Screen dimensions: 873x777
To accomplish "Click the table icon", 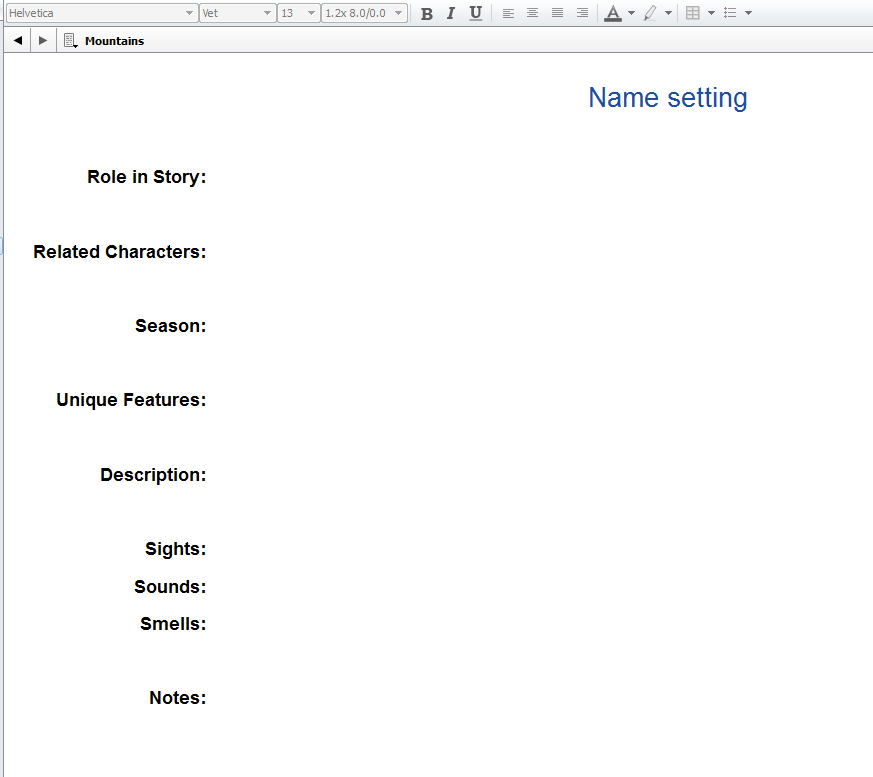I will [693, 13].
